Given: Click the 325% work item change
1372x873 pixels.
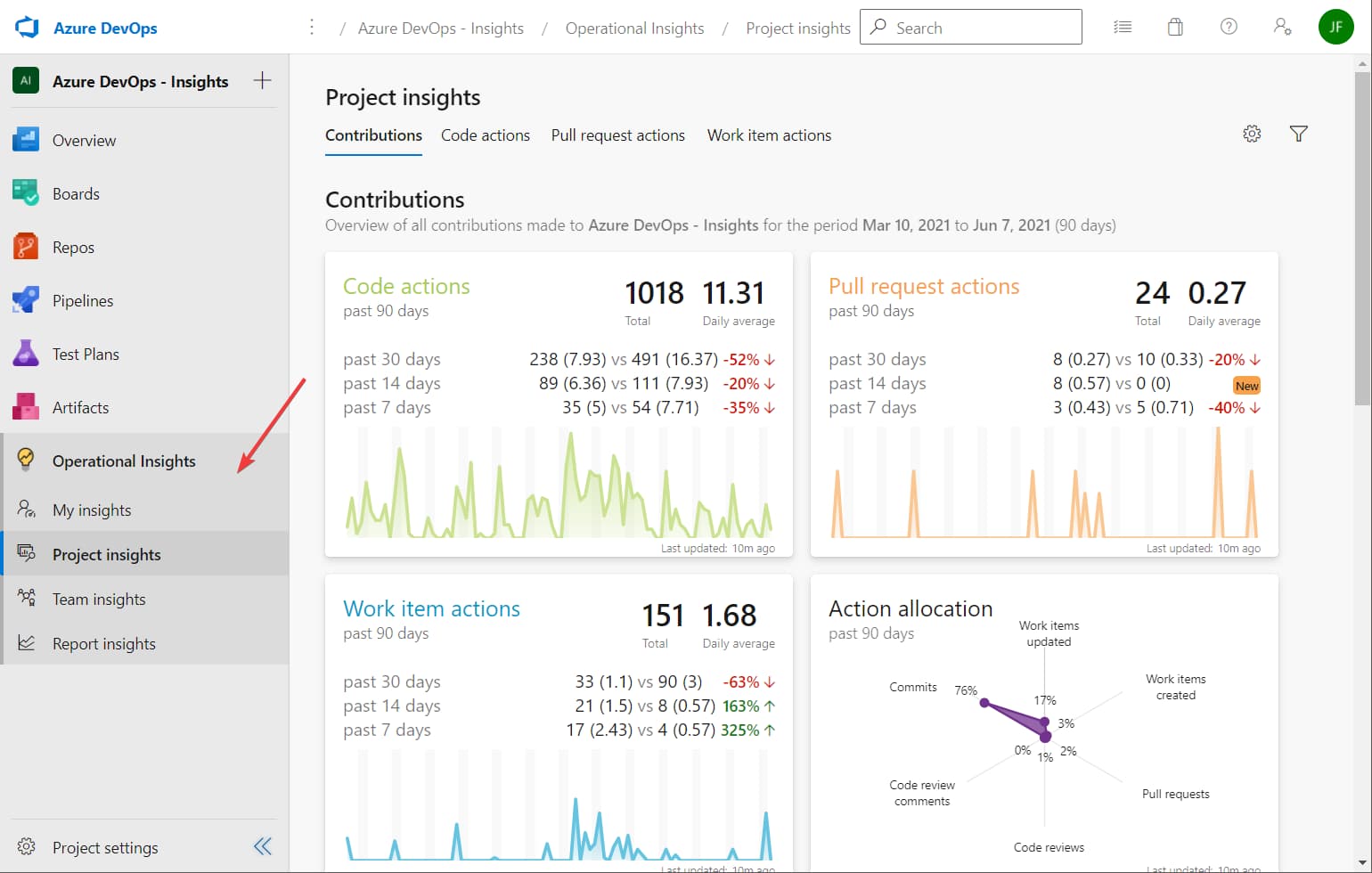Looking at the screenshot, I should (x=748, y=730).
